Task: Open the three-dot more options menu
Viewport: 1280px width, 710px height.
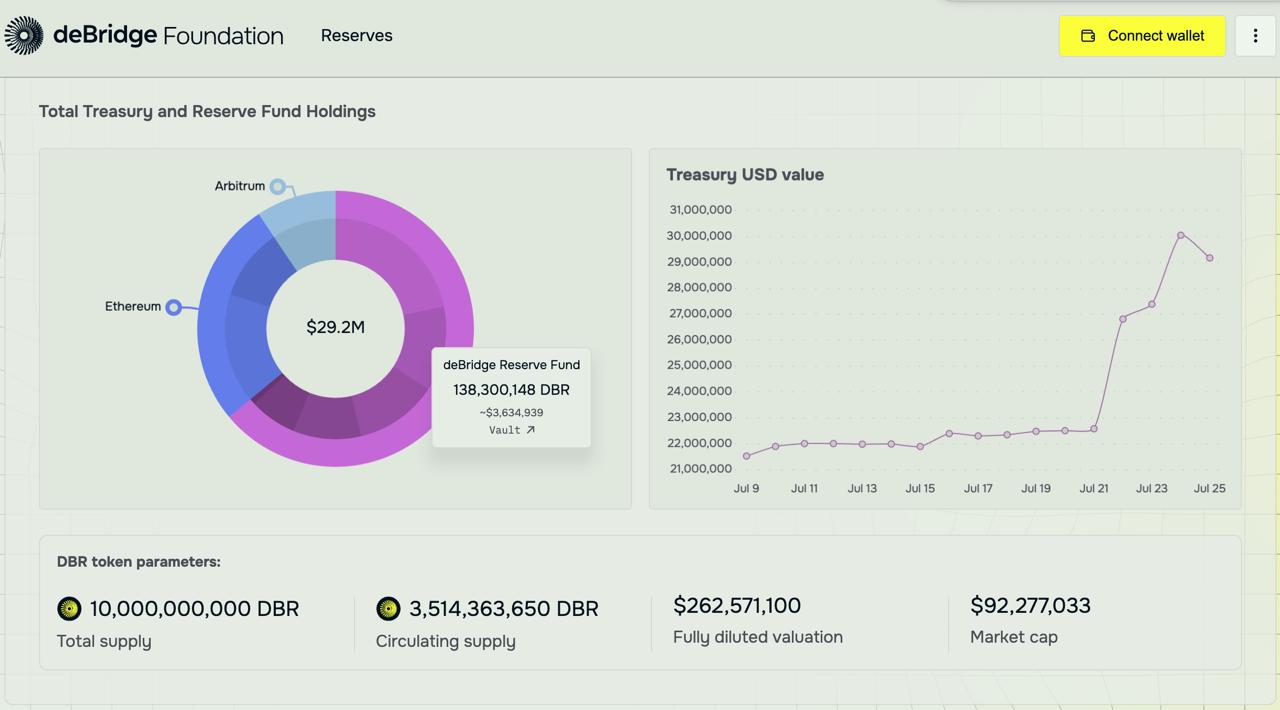Action: [x=1255, y=36]
